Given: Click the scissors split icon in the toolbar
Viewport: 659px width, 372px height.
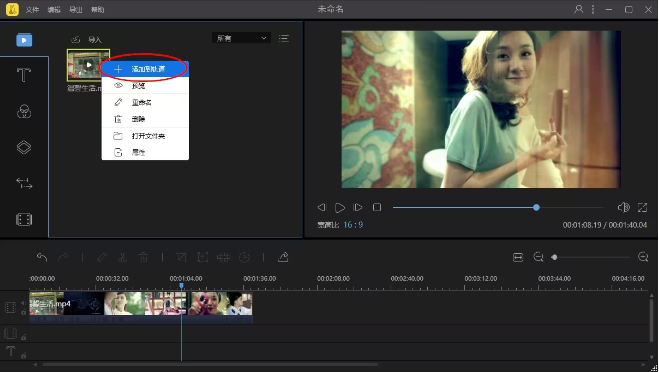Looking at the screenshot, I should [x=122, y=257].
